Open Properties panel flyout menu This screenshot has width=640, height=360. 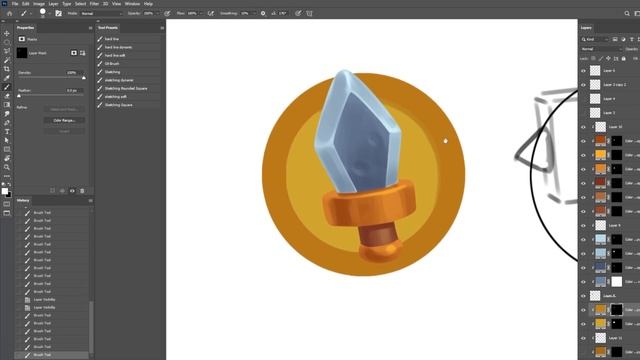click(90, 28)
